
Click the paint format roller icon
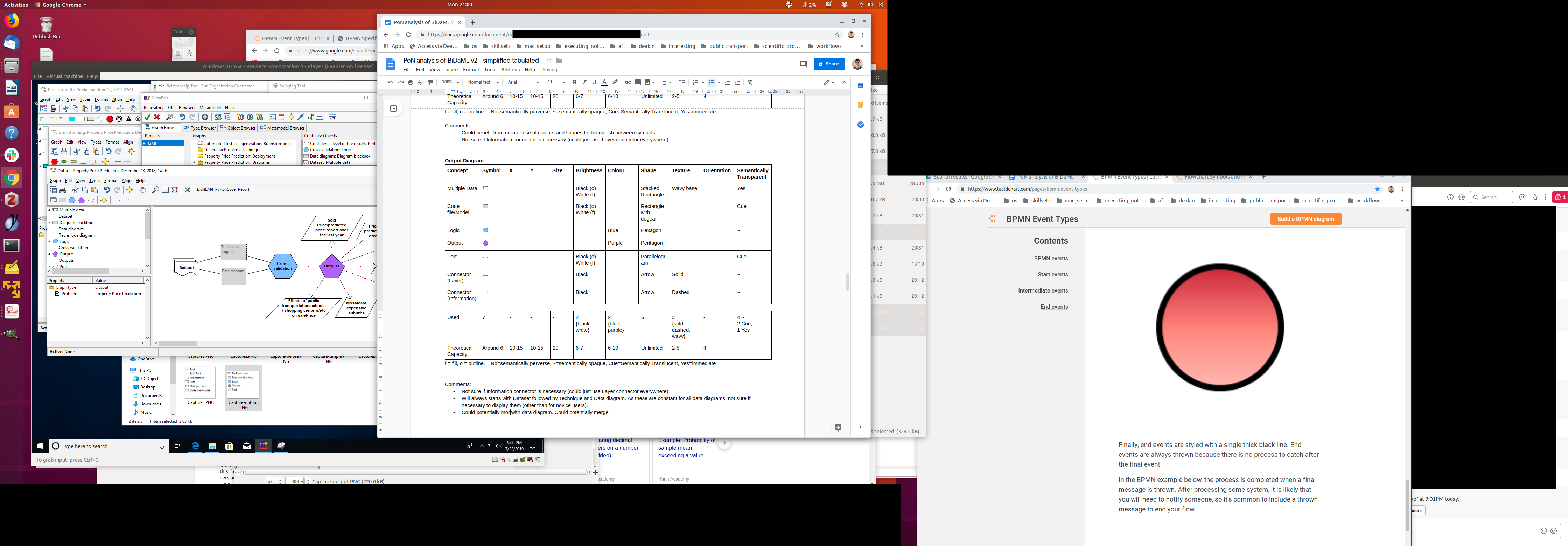[x=430, y=82]
